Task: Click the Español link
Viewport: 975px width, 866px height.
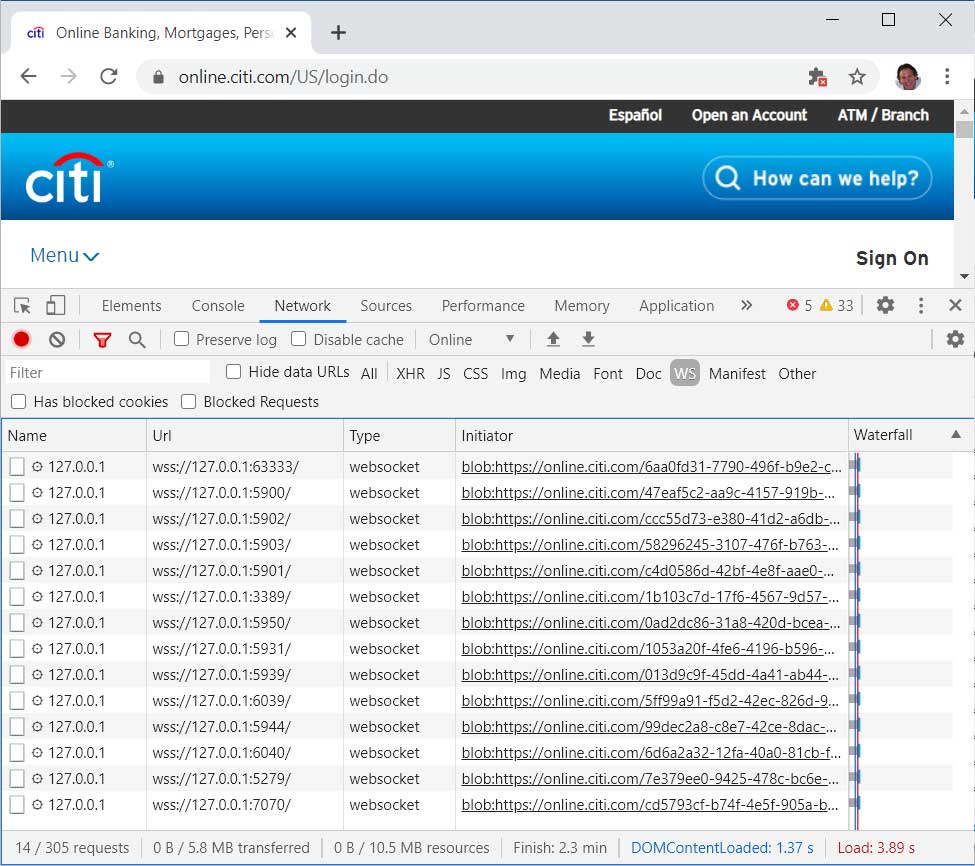Action: [x=635, y=115]
